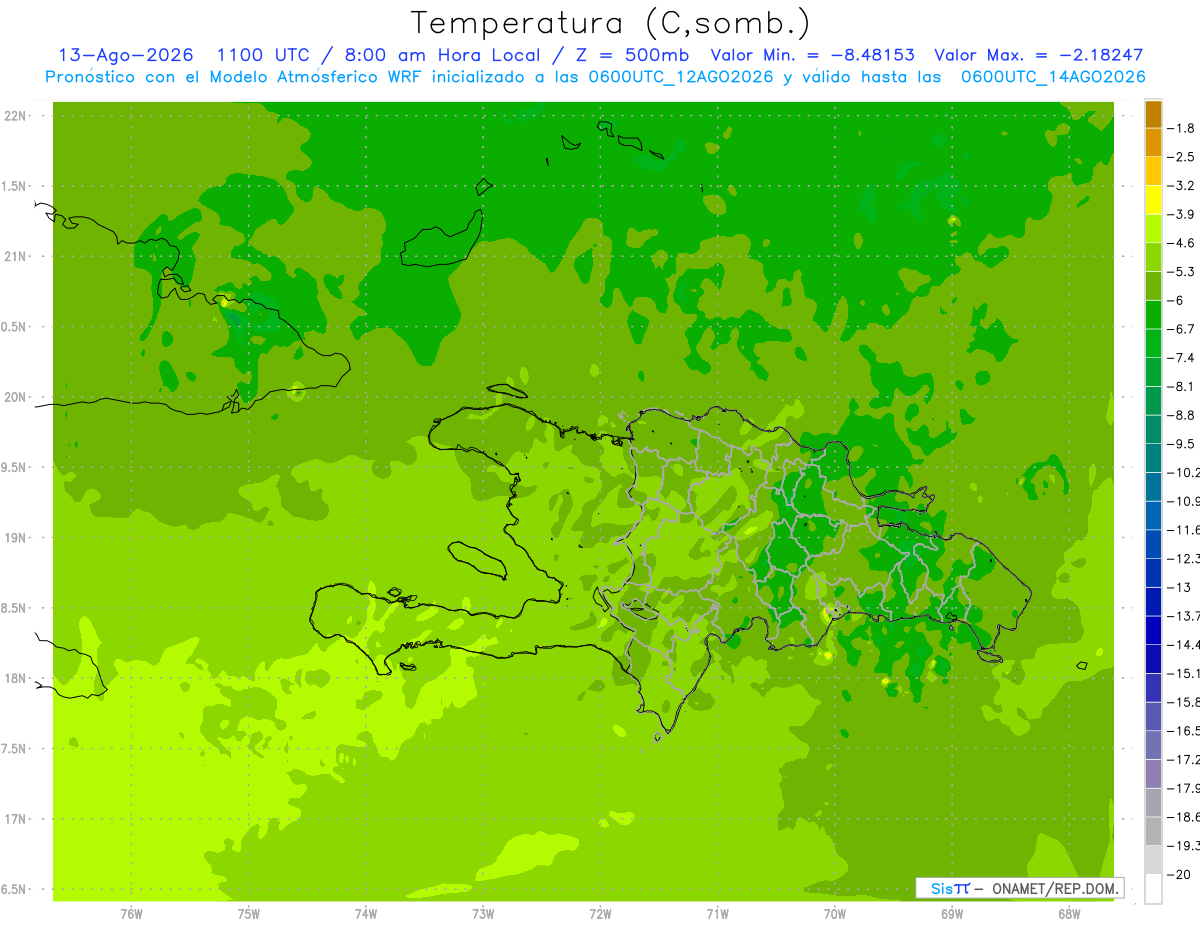This screenshot has width=1200, height=927.
Task: Click 'Valor Min. = -8.48153' text
Action: click(812, 55)
